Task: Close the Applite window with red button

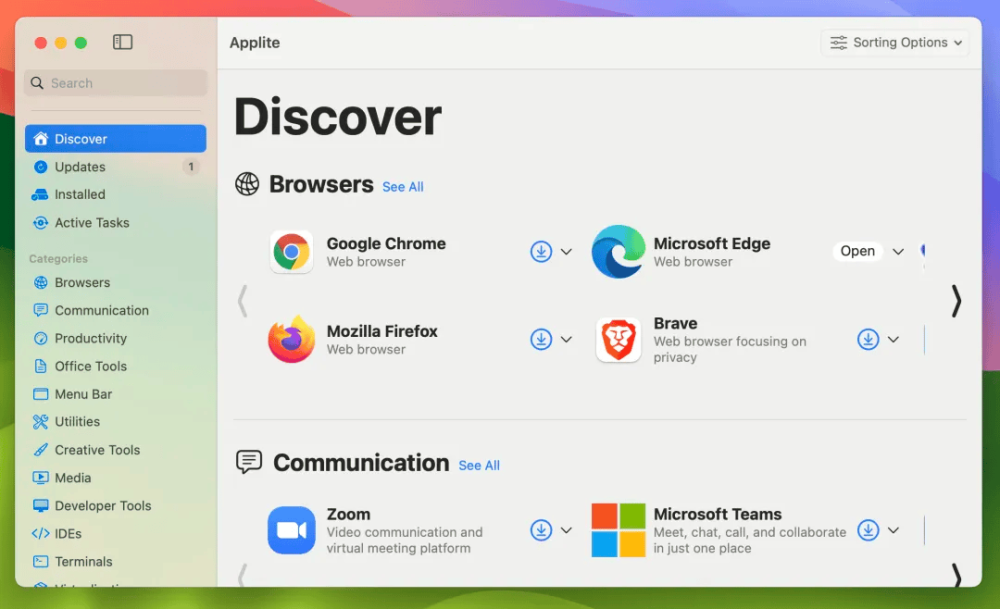Action: [41, 43]
